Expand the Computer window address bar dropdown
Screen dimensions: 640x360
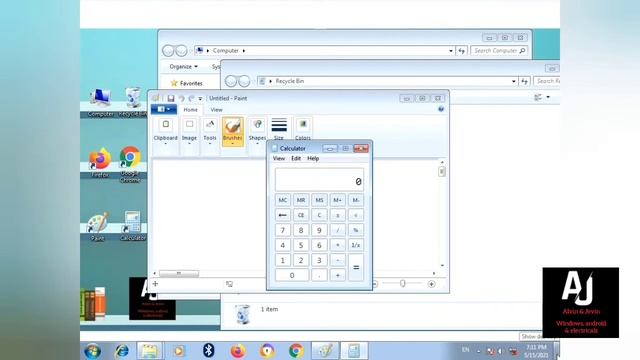point(451,51)
